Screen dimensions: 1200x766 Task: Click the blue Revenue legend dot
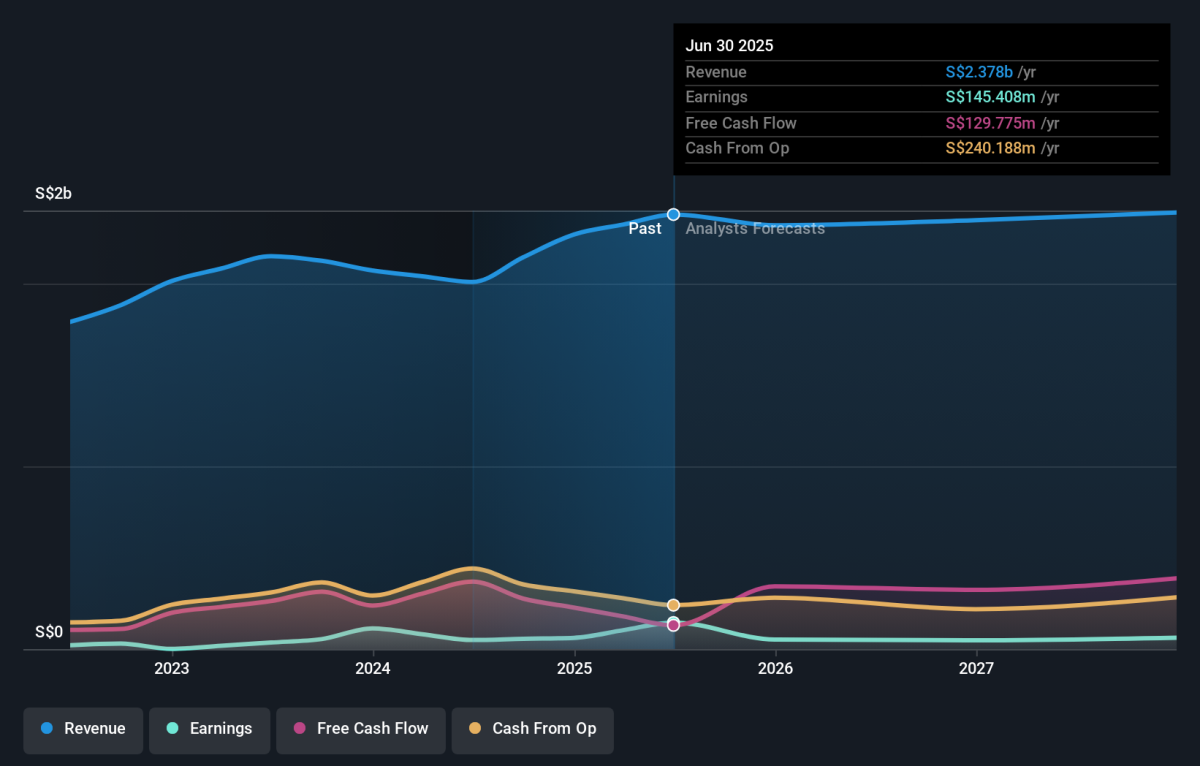[x=47, y=729]
